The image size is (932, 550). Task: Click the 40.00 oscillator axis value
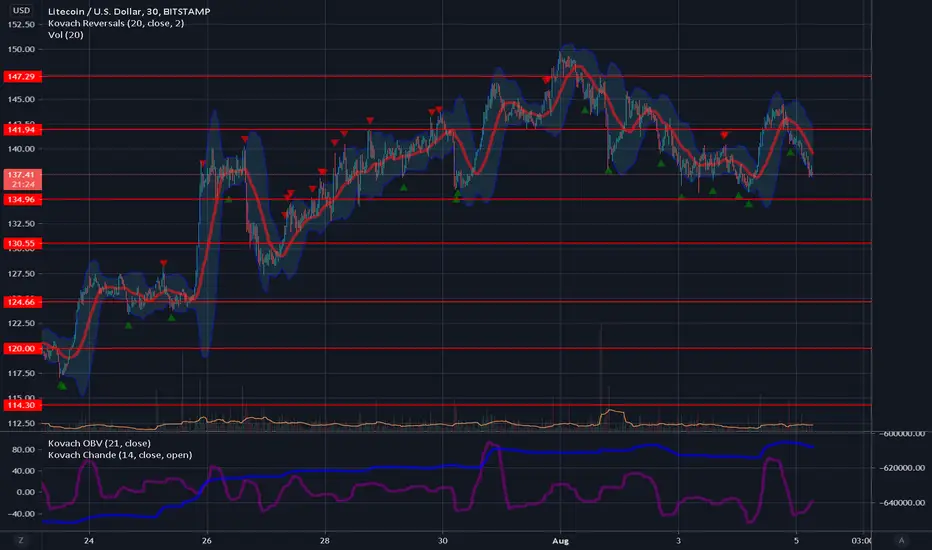click(25, 471)
